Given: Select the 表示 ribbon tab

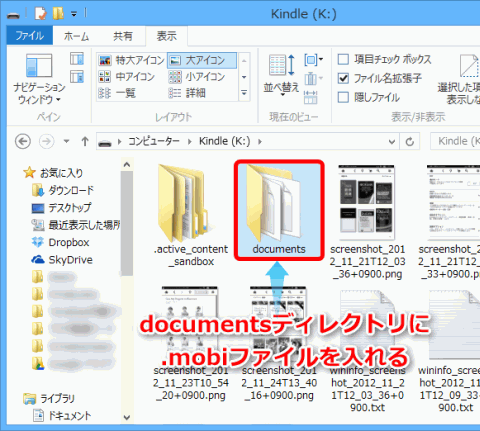Looking at the screenshot, I should [x=166, y=36].
